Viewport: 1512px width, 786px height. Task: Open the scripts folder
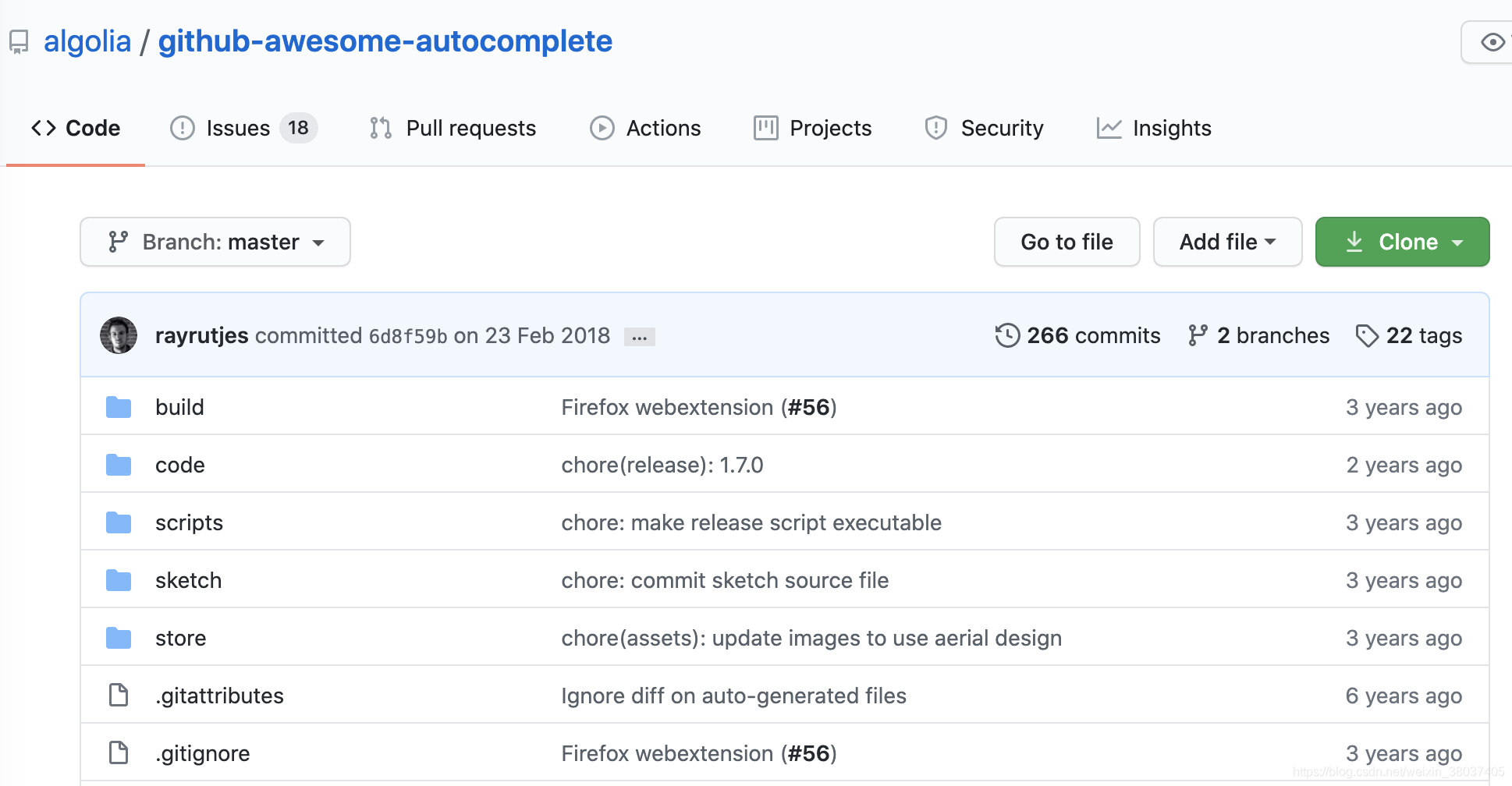pyautogui.click(x=189, y=522)
